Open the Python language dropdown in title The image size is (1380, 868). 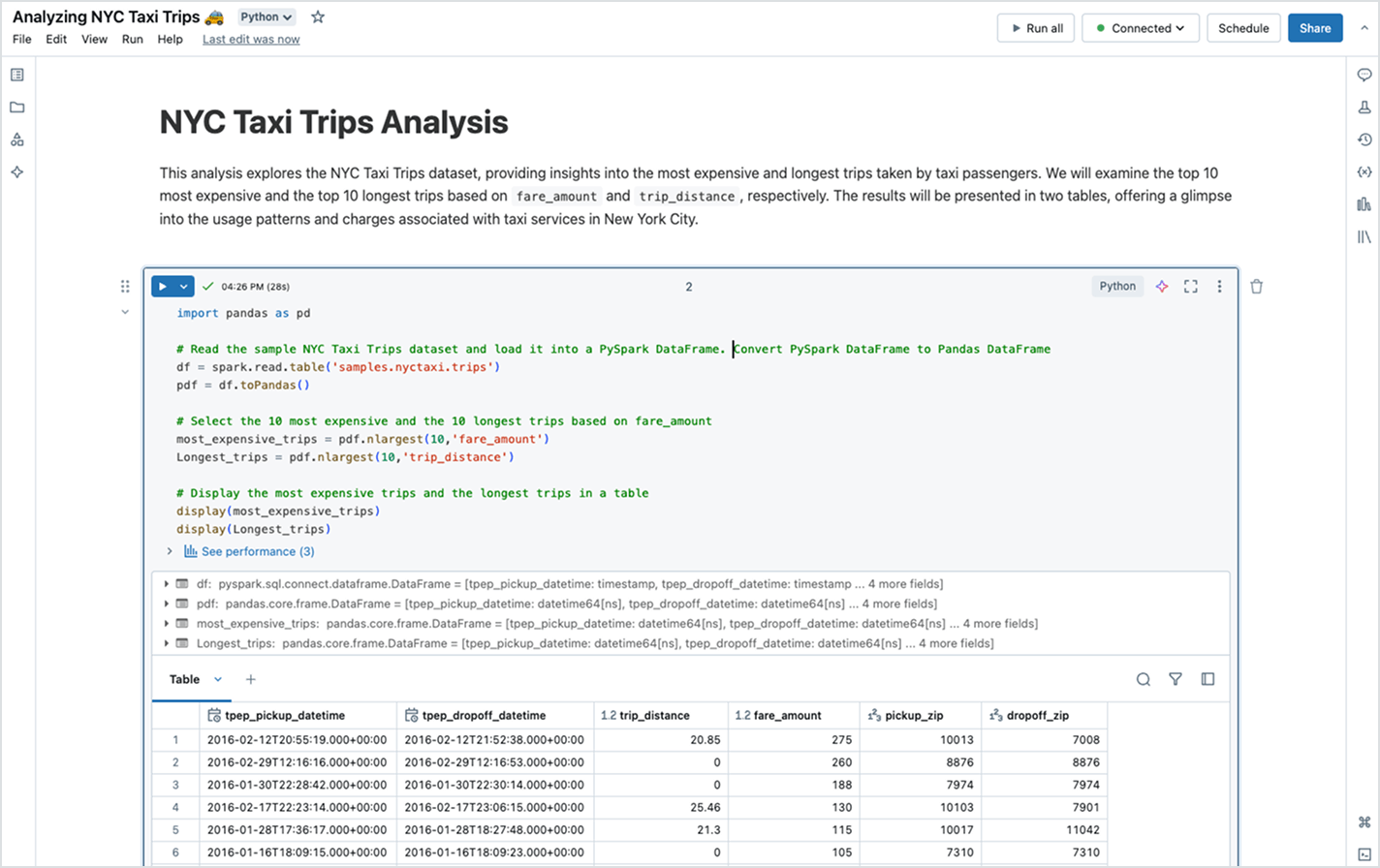pos(267,16)
